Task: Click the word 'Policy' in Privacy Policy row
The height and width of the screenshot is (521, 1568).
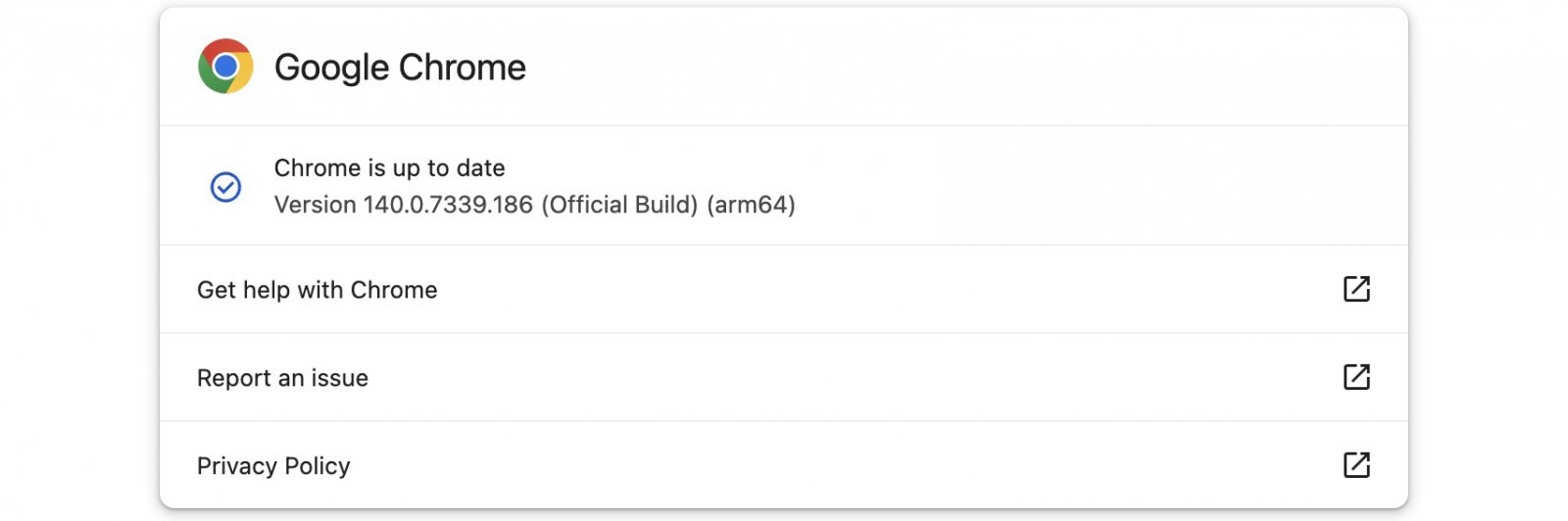Action: (318, 466)
